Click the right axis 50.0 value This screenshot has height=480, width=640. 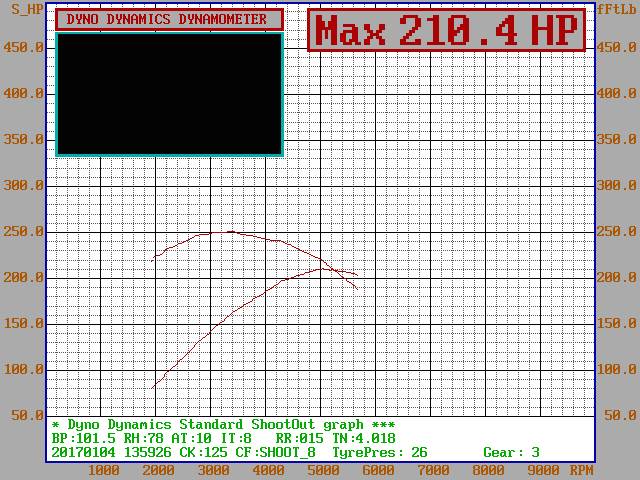(x=620, y=416)
